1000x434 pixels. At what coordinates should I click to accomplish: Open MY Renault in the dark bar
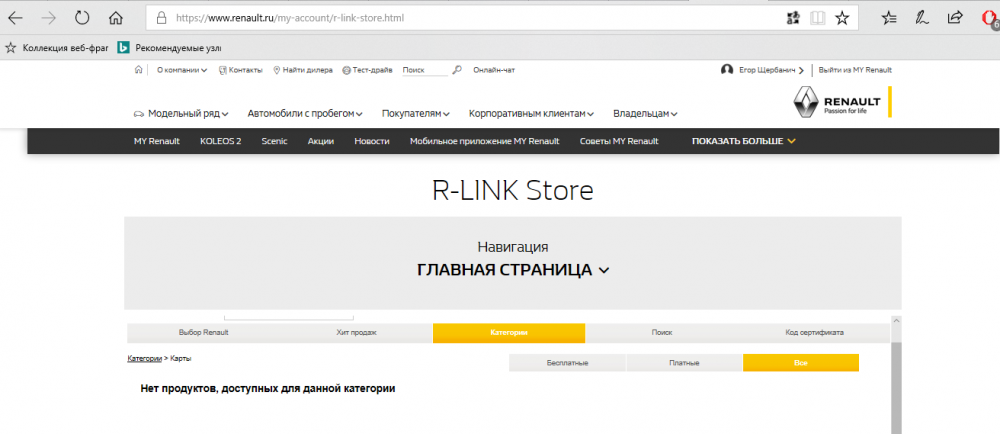157,141
